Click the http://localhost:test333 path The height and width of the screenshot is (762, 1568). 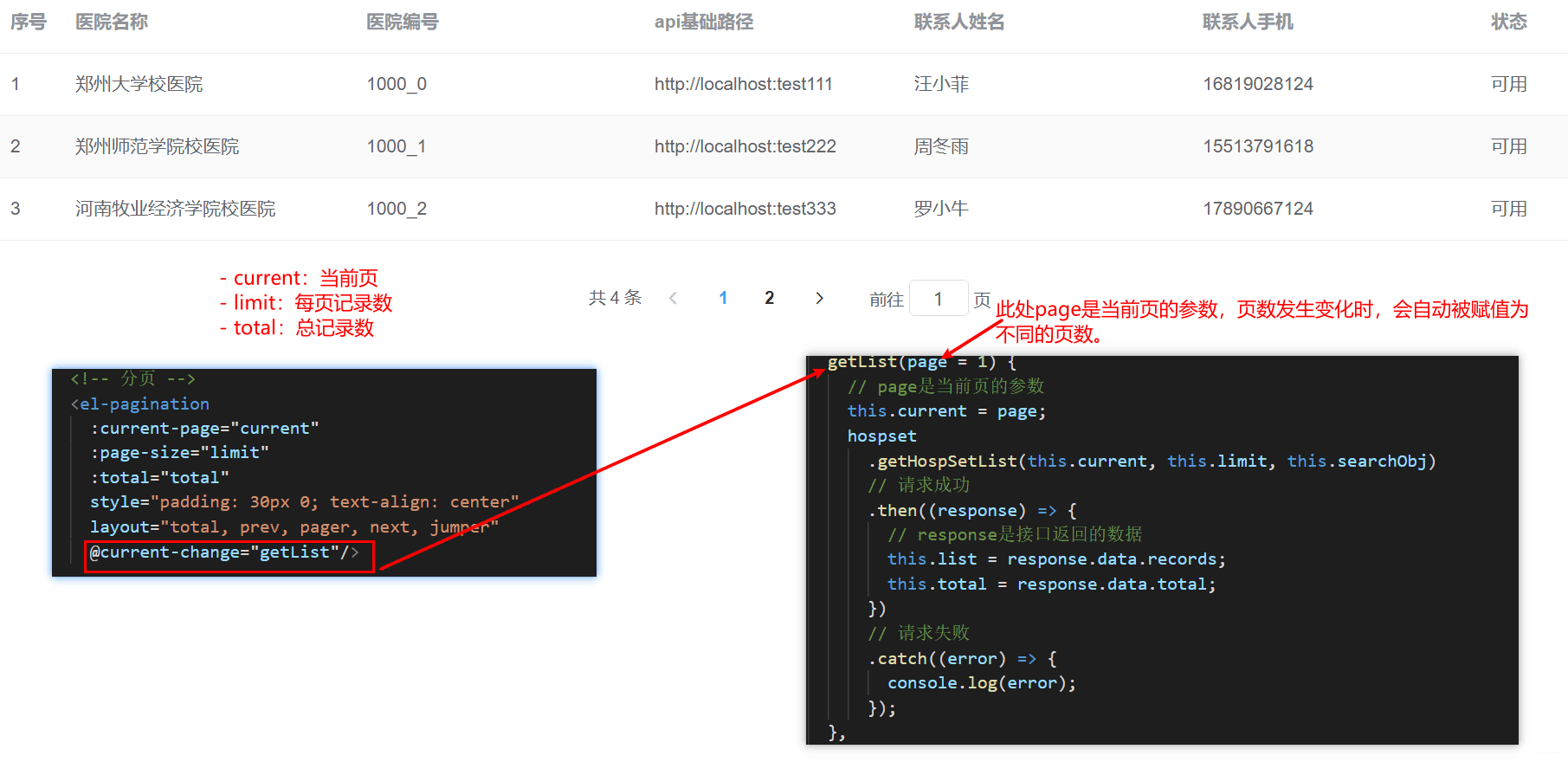tap(745, 209)
